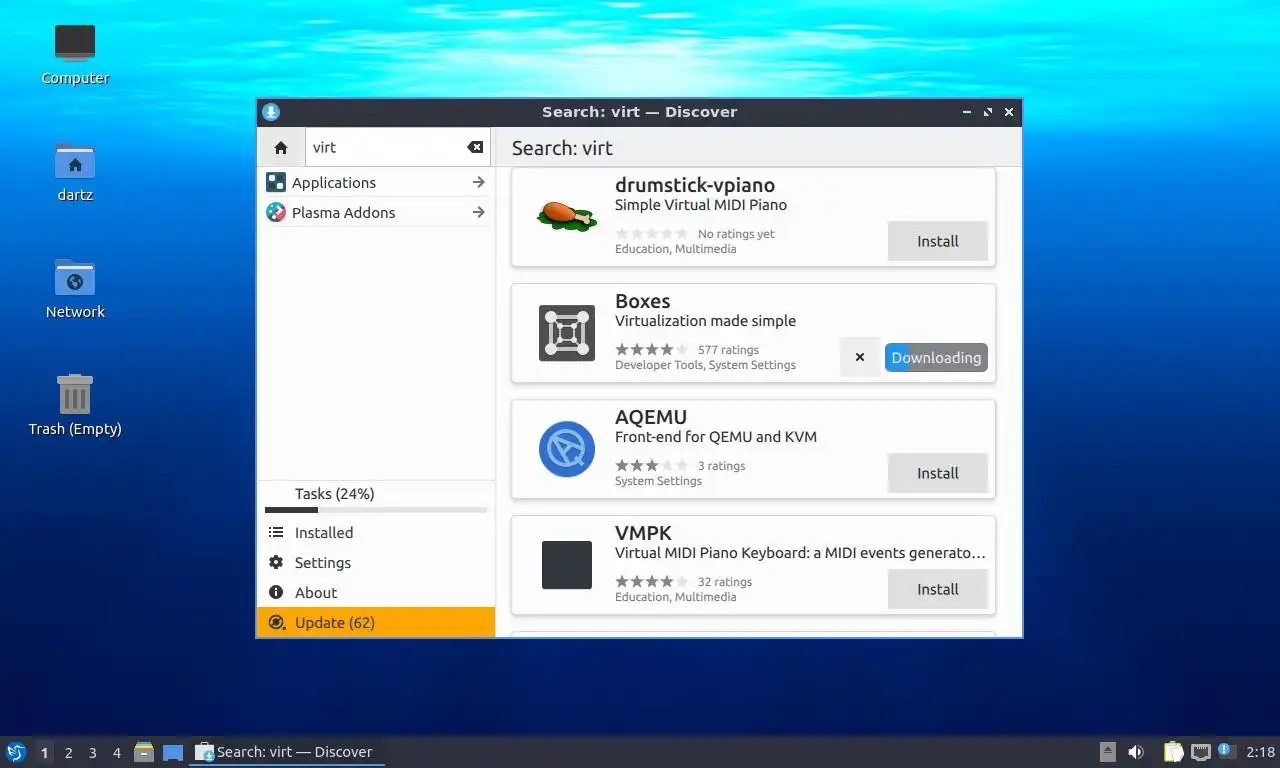Viewport: 1280px width, 768px height.
Task: Open the drumstick-vpiano title
Action: tap(695, 185)
